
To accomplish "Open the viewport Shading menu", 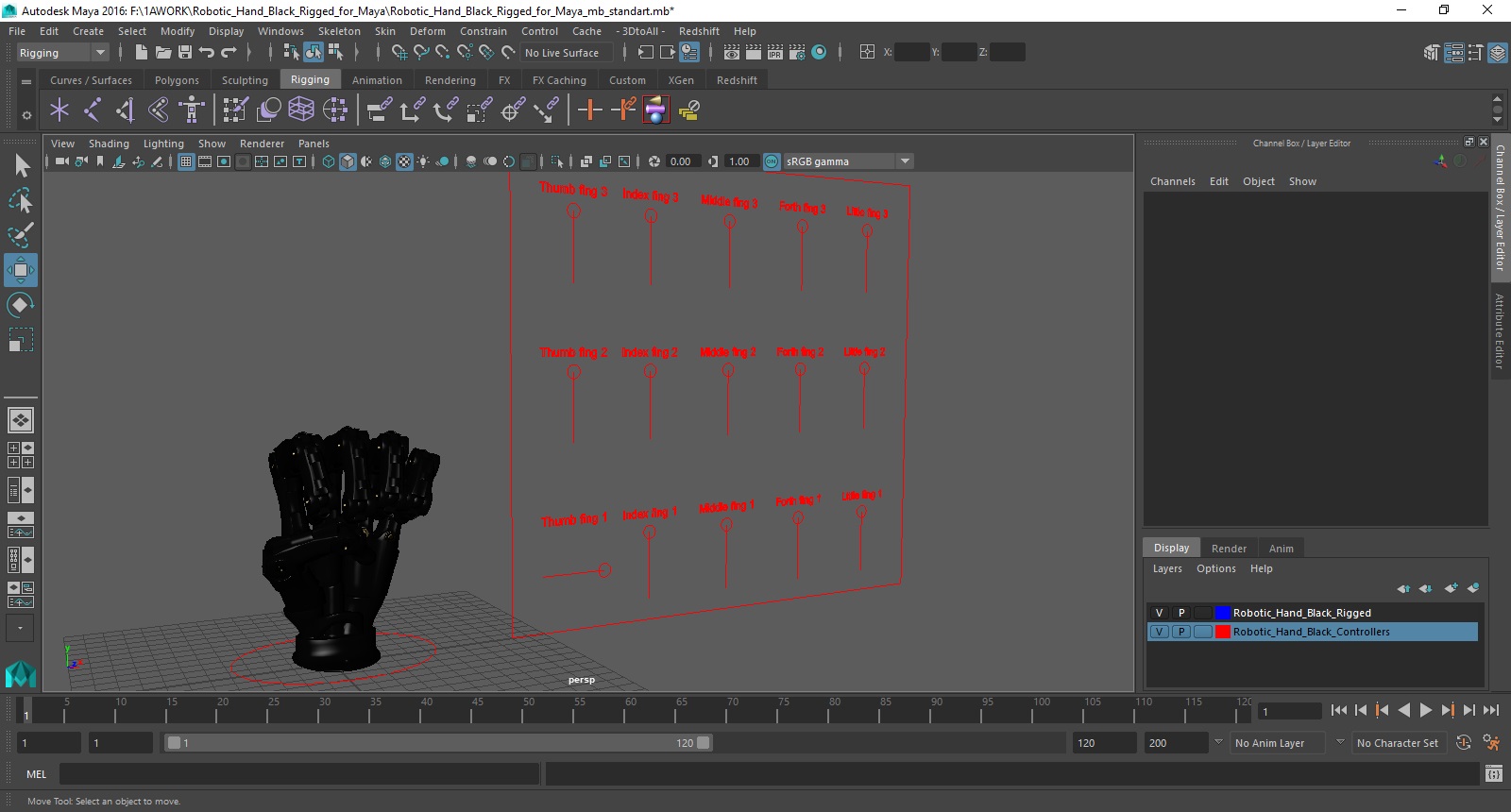I will 109,144.
